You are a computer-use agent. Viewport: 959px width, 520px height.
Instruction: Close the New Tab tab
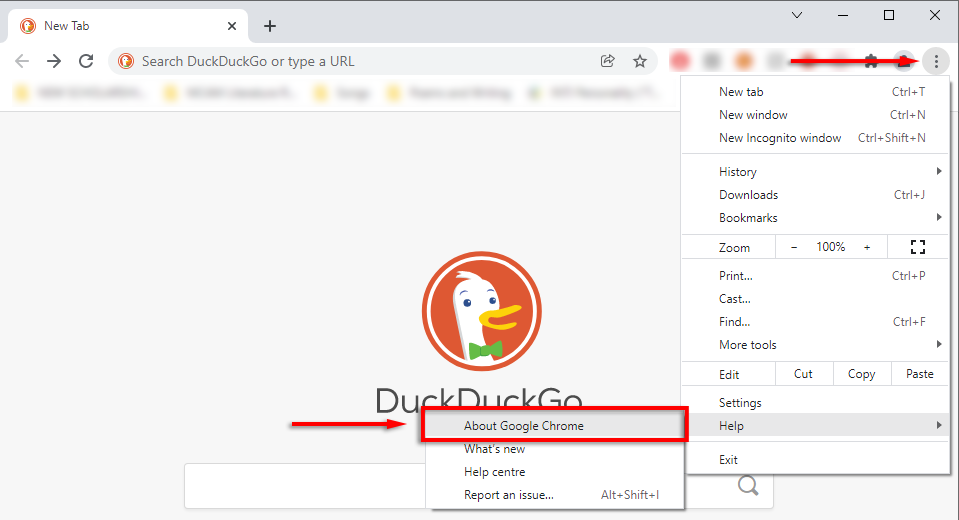click(x=232, y=26)
